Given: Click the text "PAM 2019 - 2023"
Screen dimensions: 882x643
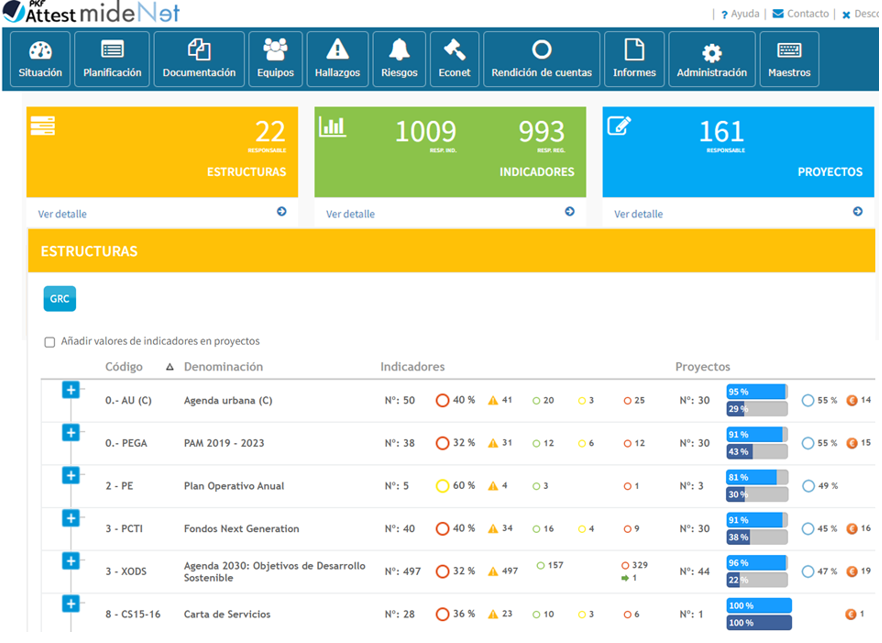Looking at the screenshot, I should pos(224,443).
